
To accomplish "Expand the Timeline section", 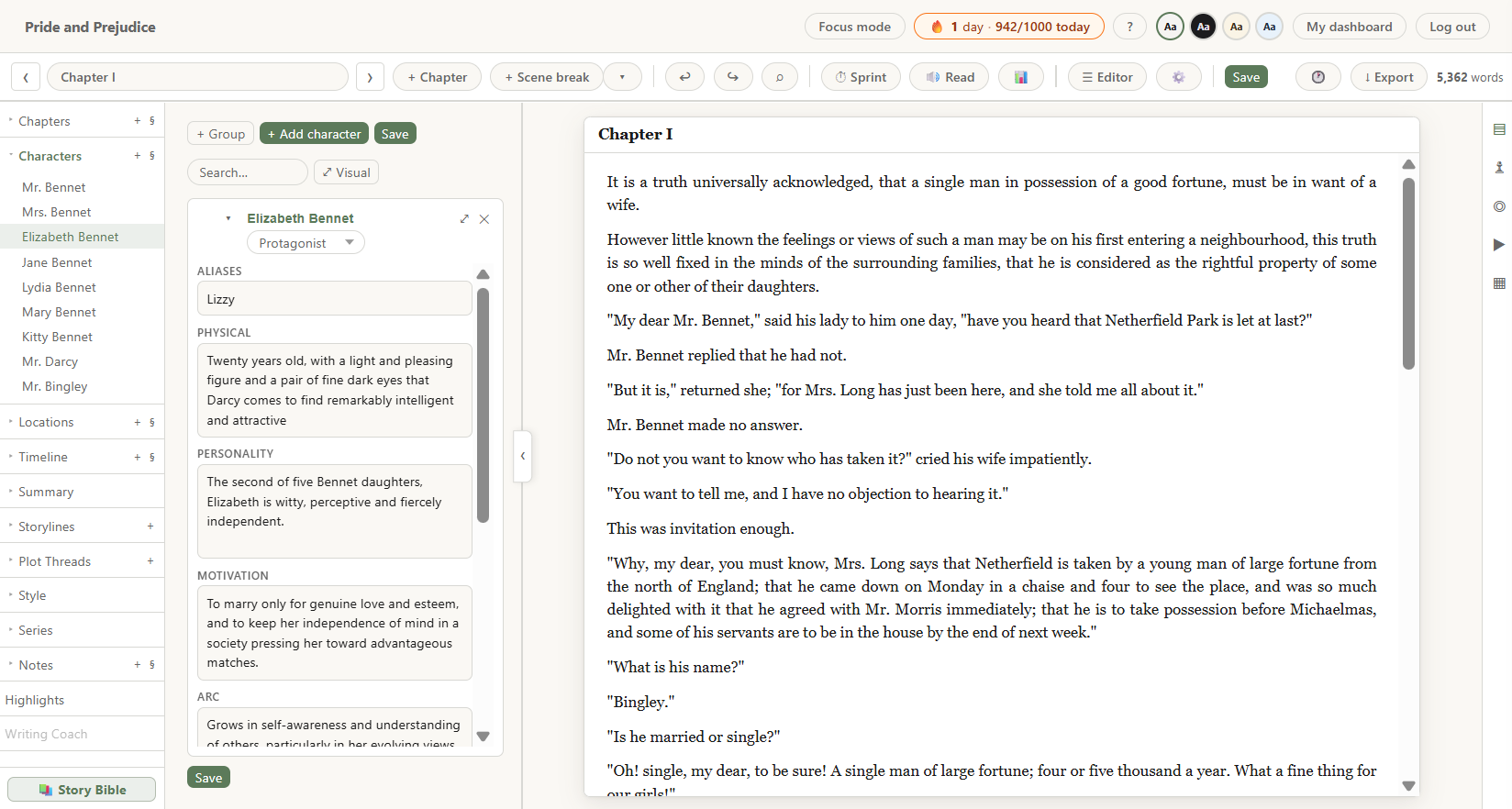I will pyautogui.click(x=43, y=457).
